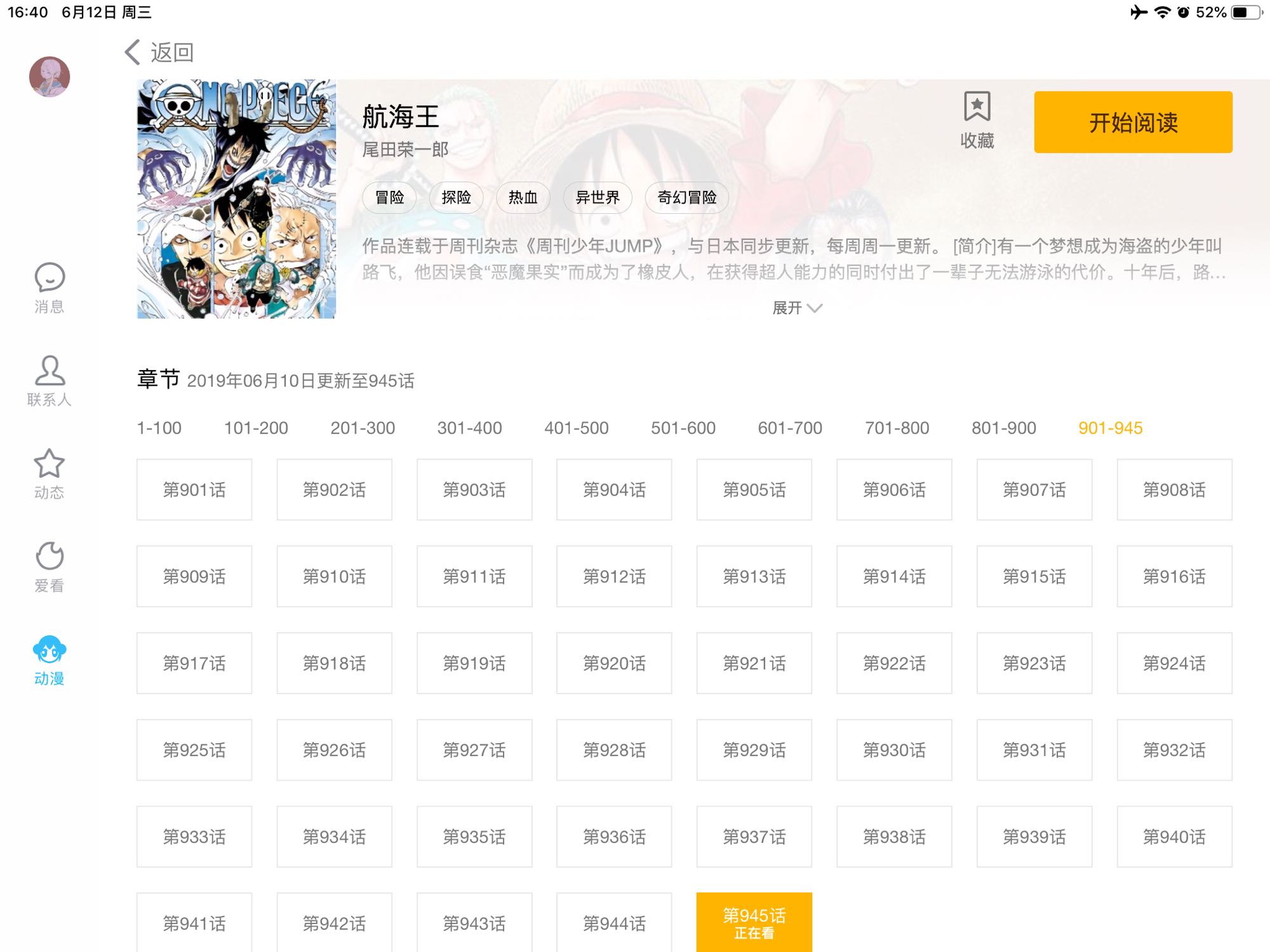Viewport: 1270px width, 952px height.
Task: Tap the 奇幻冒险 genre tag
Action: click(686, 197)
